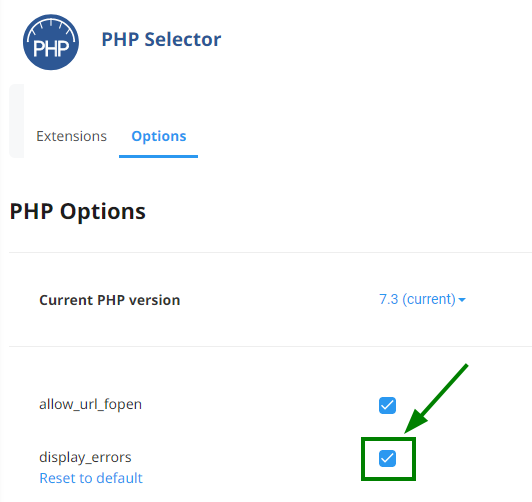Screen dimensions: 532x502
Task: Click the display_errors option label
Action: 85,457
